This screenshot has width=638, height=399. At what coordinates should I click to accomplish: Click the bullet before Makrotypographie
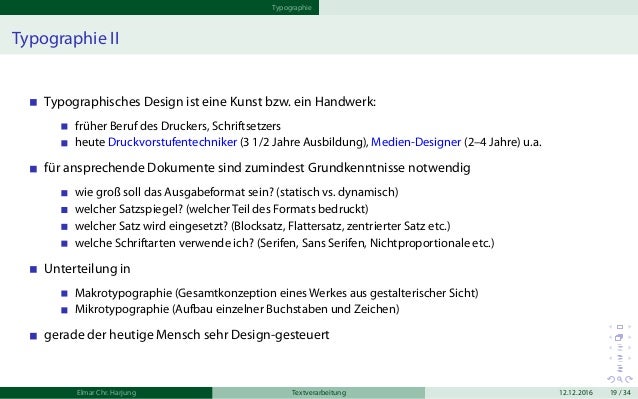(x=64, y=293)
